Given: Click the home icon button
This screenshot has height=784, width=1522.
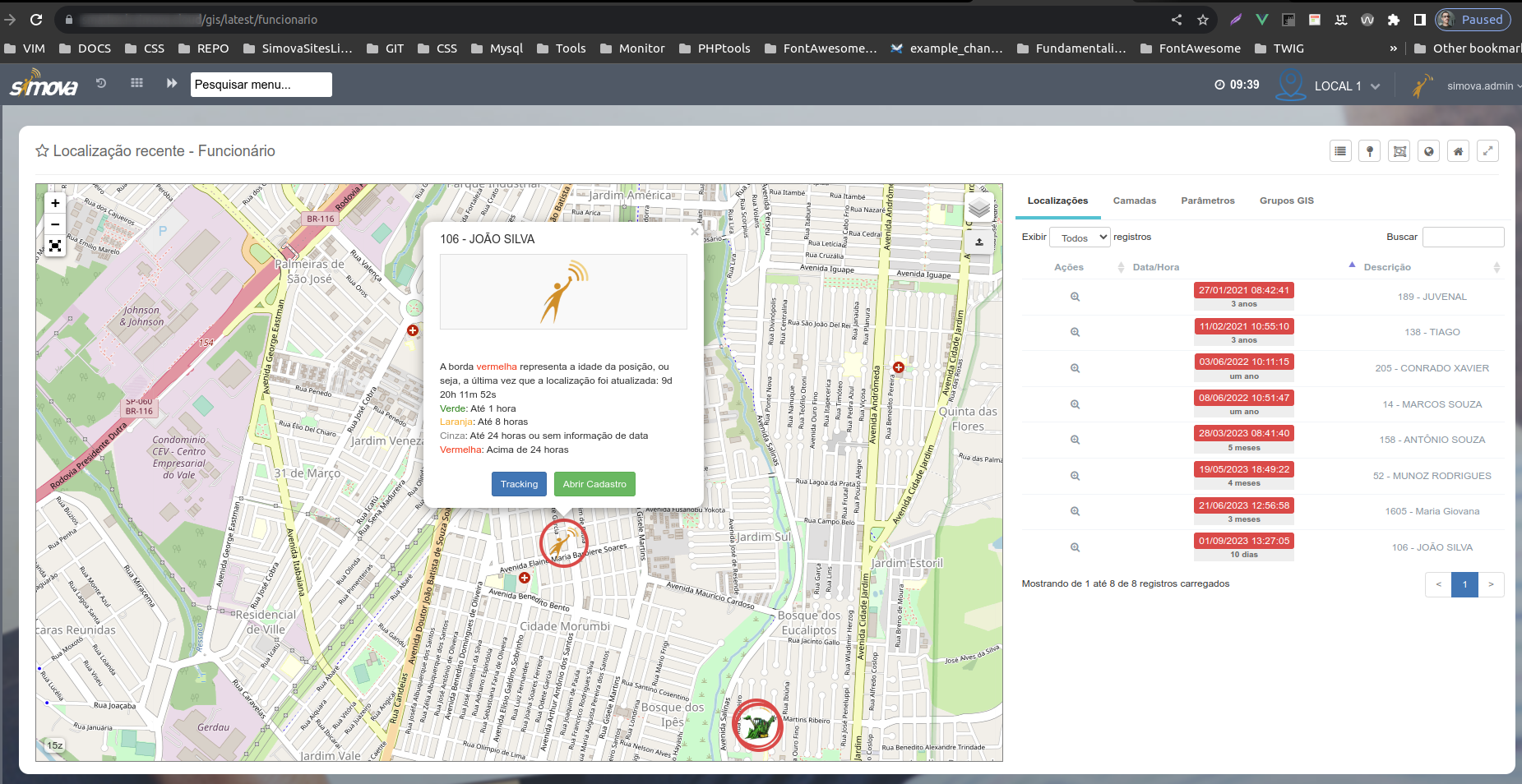Looking at the screenshot, I should (x=1458, y=151).
